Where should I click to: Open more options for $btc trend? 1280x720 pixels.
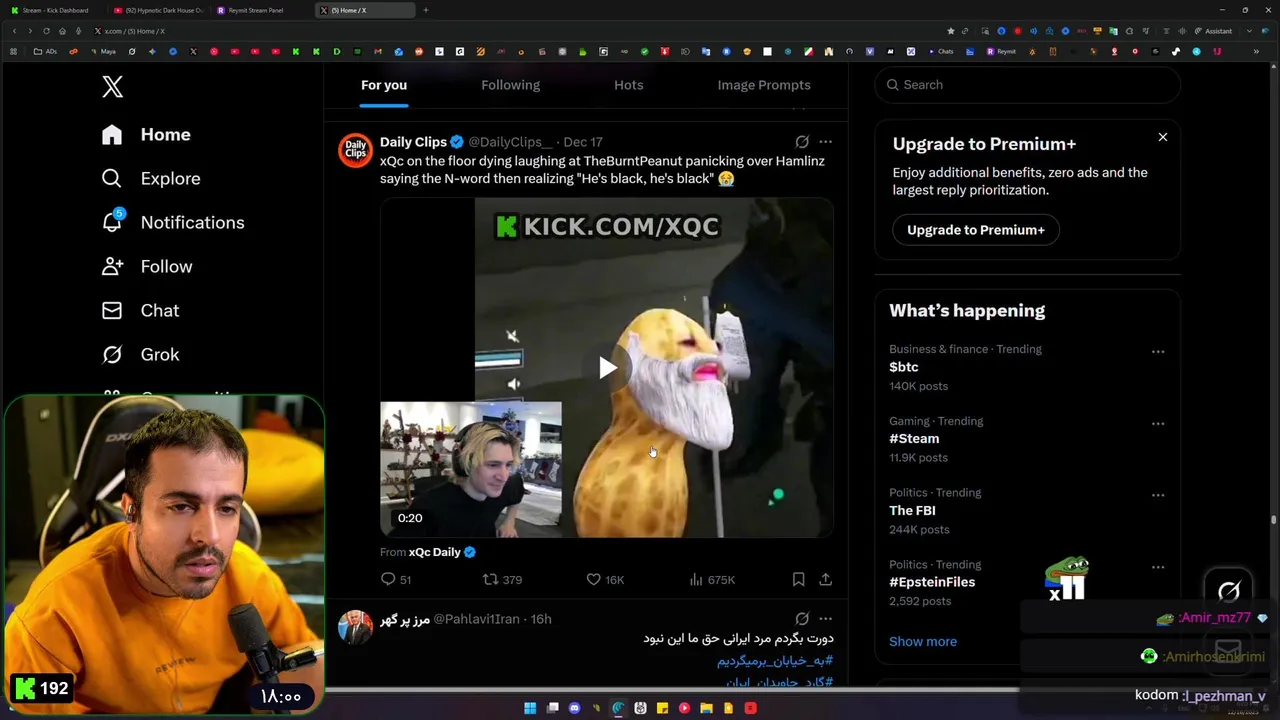coord(1157,352)
